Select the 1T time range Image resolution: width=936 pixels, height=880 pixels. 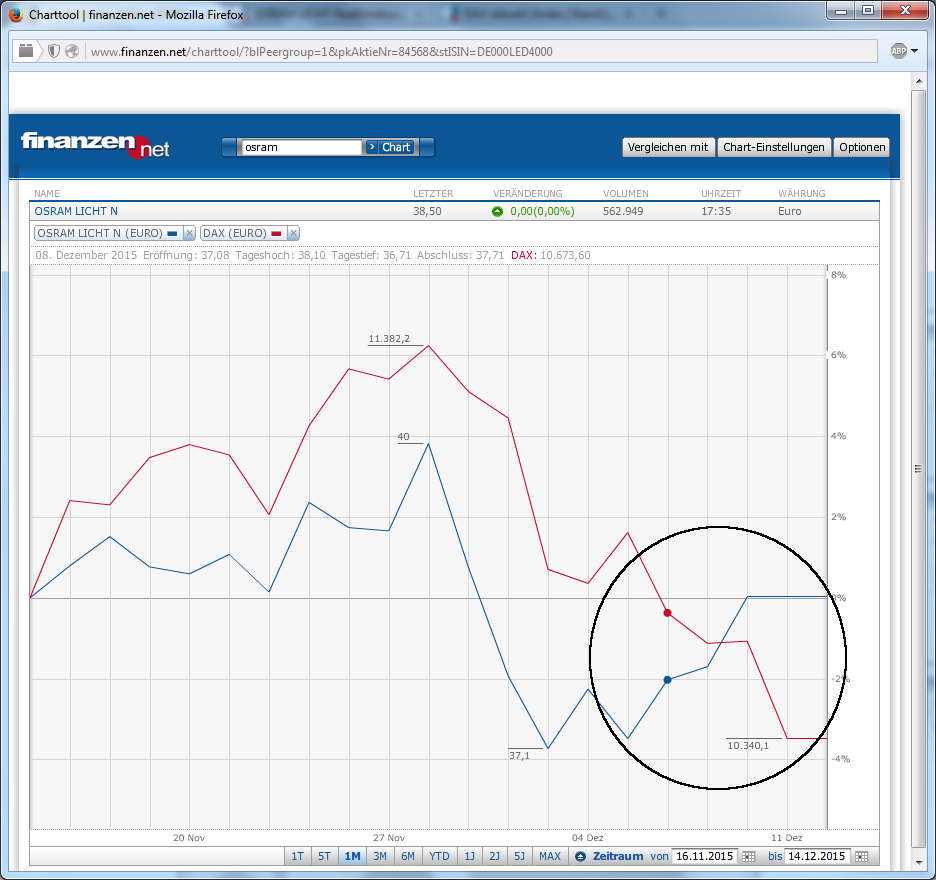point(297,857)
